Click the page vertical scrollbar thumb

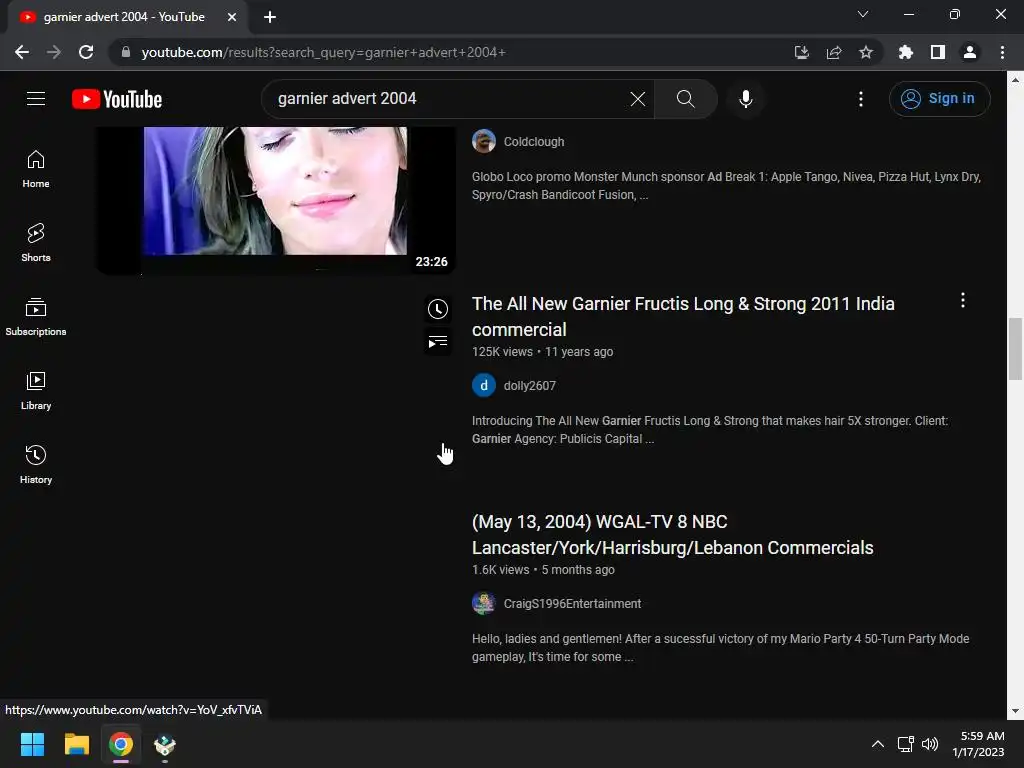coord(1015,348)
